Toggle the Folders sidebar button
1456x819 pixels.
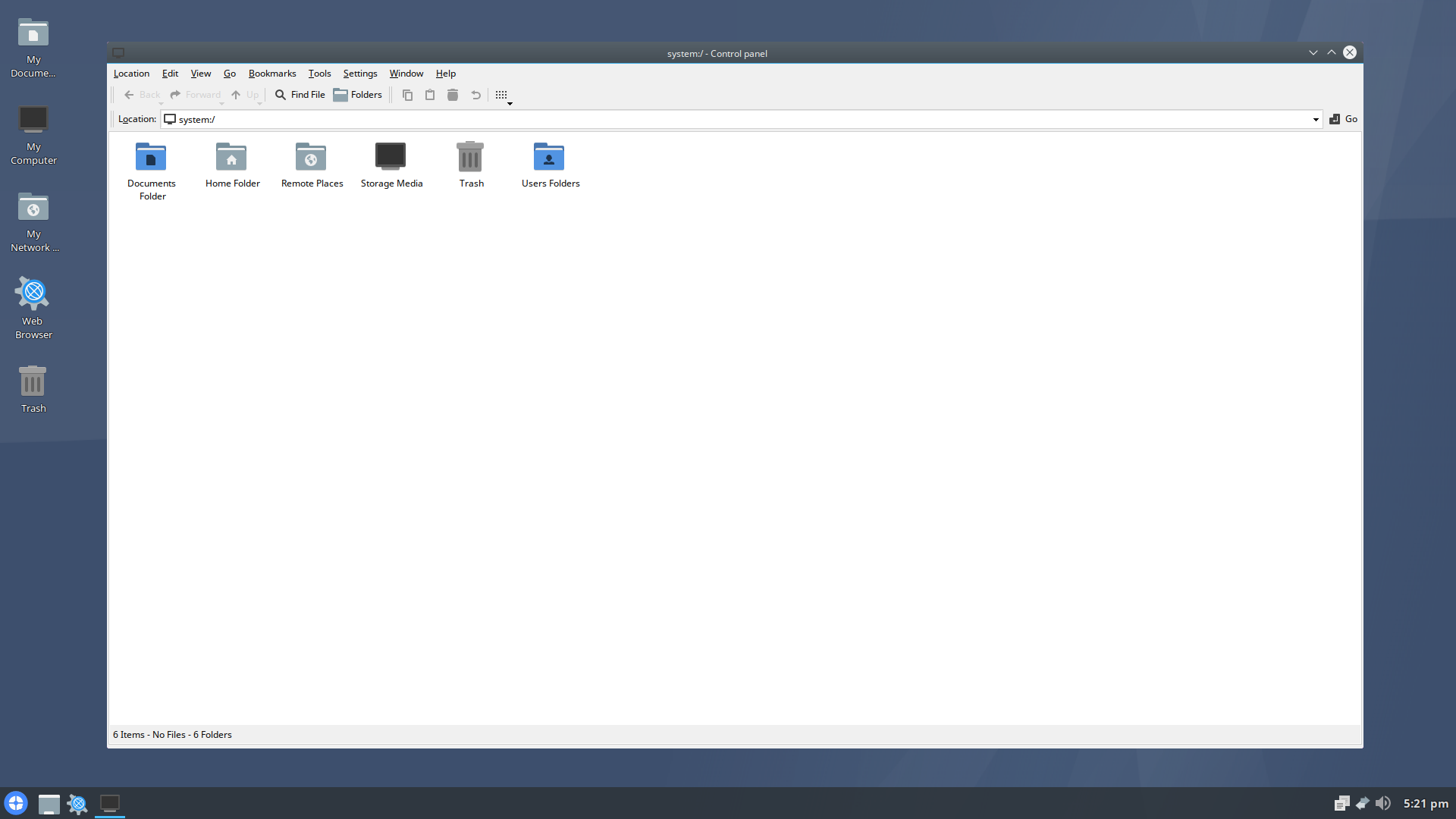coord(358,95)
